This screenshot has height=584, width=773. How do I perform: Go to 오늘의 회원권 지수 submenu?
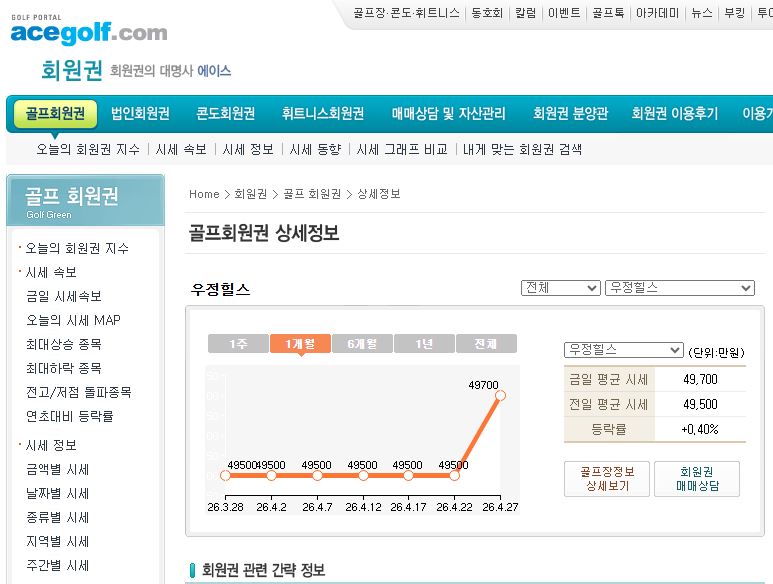88,149
